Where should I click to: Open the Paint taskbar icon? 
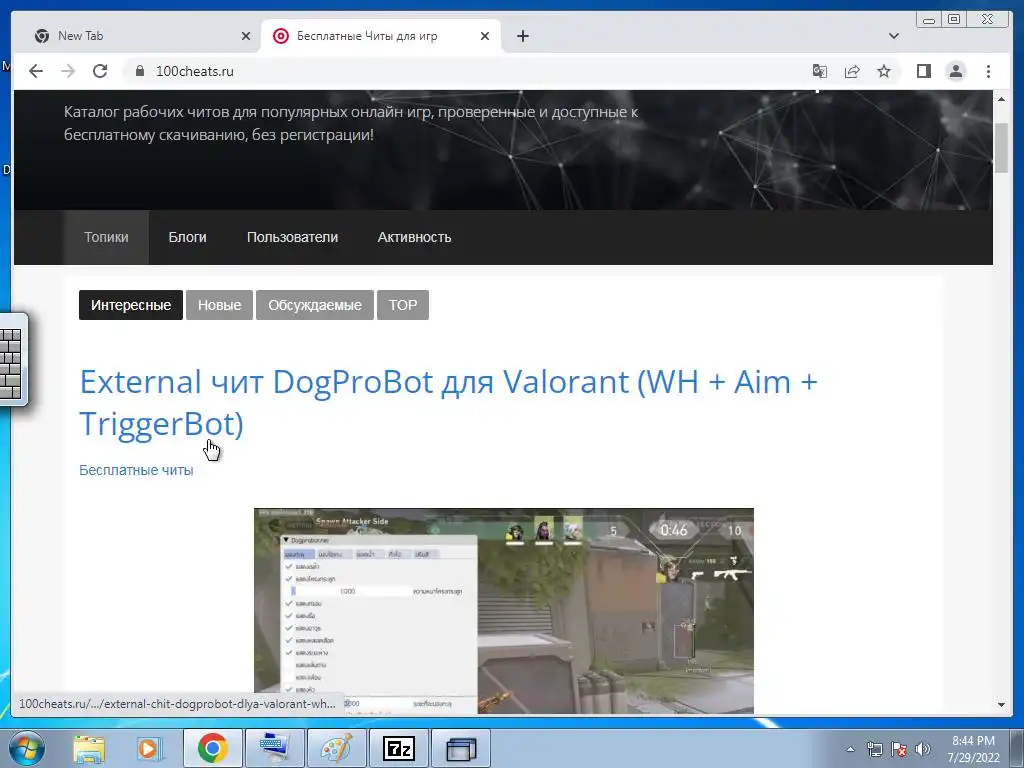coord(336,748)
